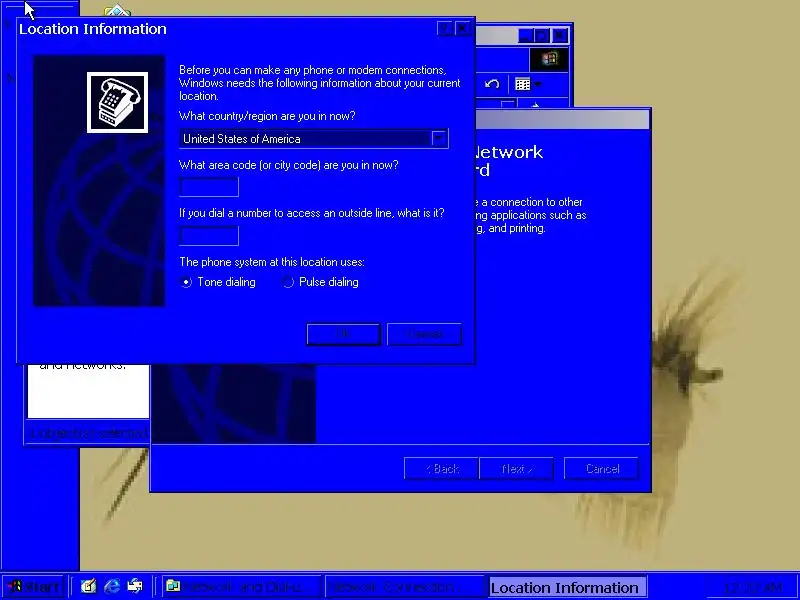Minimize the Network and Dial-up Connections window
The image size is (800, 600).
(x=526, y=36)
